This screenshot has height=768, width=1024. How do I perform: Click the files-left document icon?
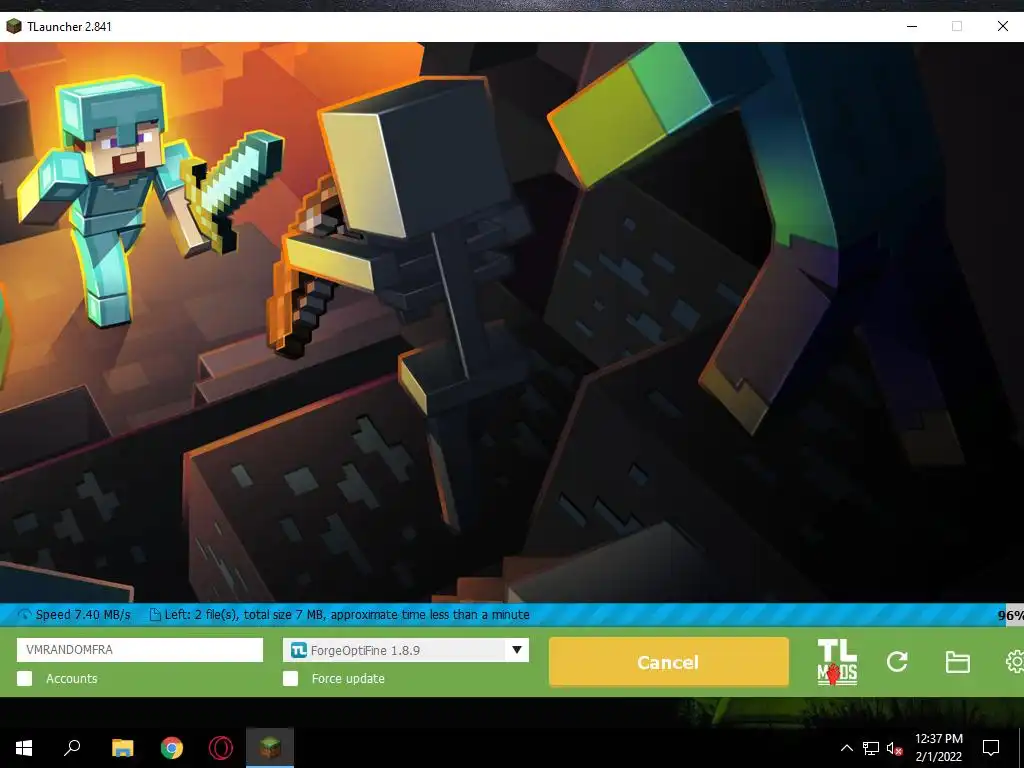[x=155, y=615]
